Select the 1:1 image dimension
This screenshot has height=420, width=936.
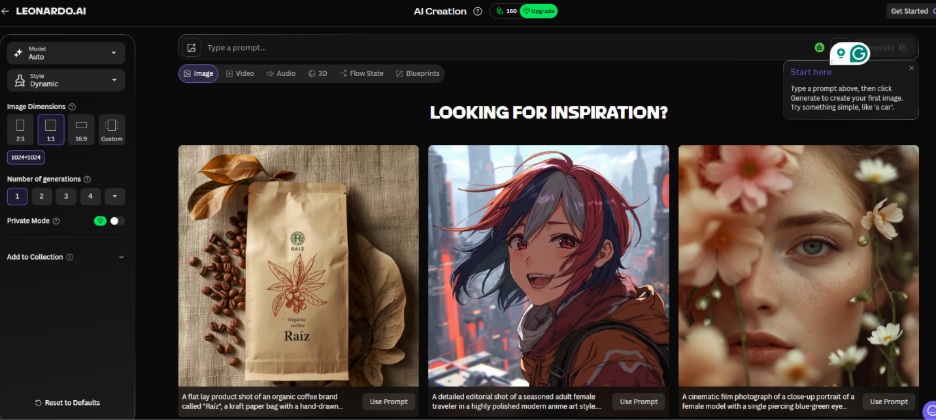pyautogui.click(x=51, y=129)
